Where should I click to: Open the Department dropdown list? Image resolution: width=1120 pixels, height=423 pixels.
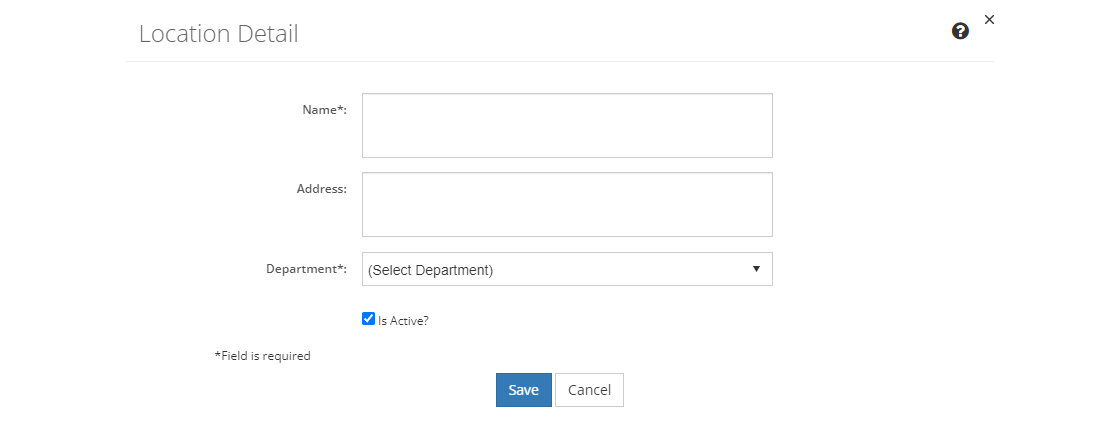(x=567, y=269)
